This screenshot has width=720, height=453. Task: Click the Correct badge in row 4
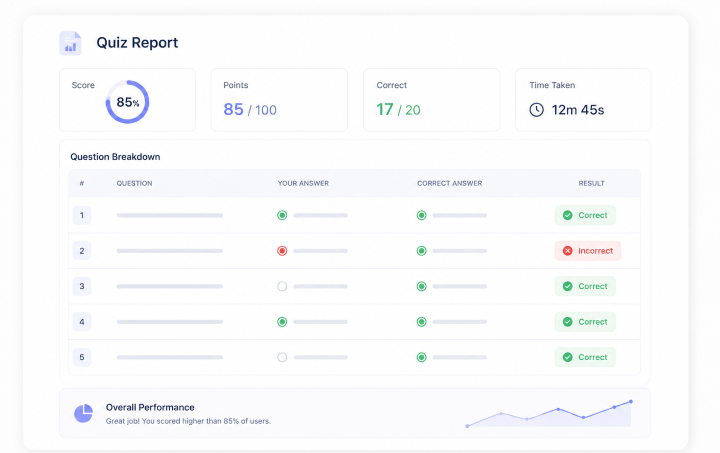click(x=585, y=322)
